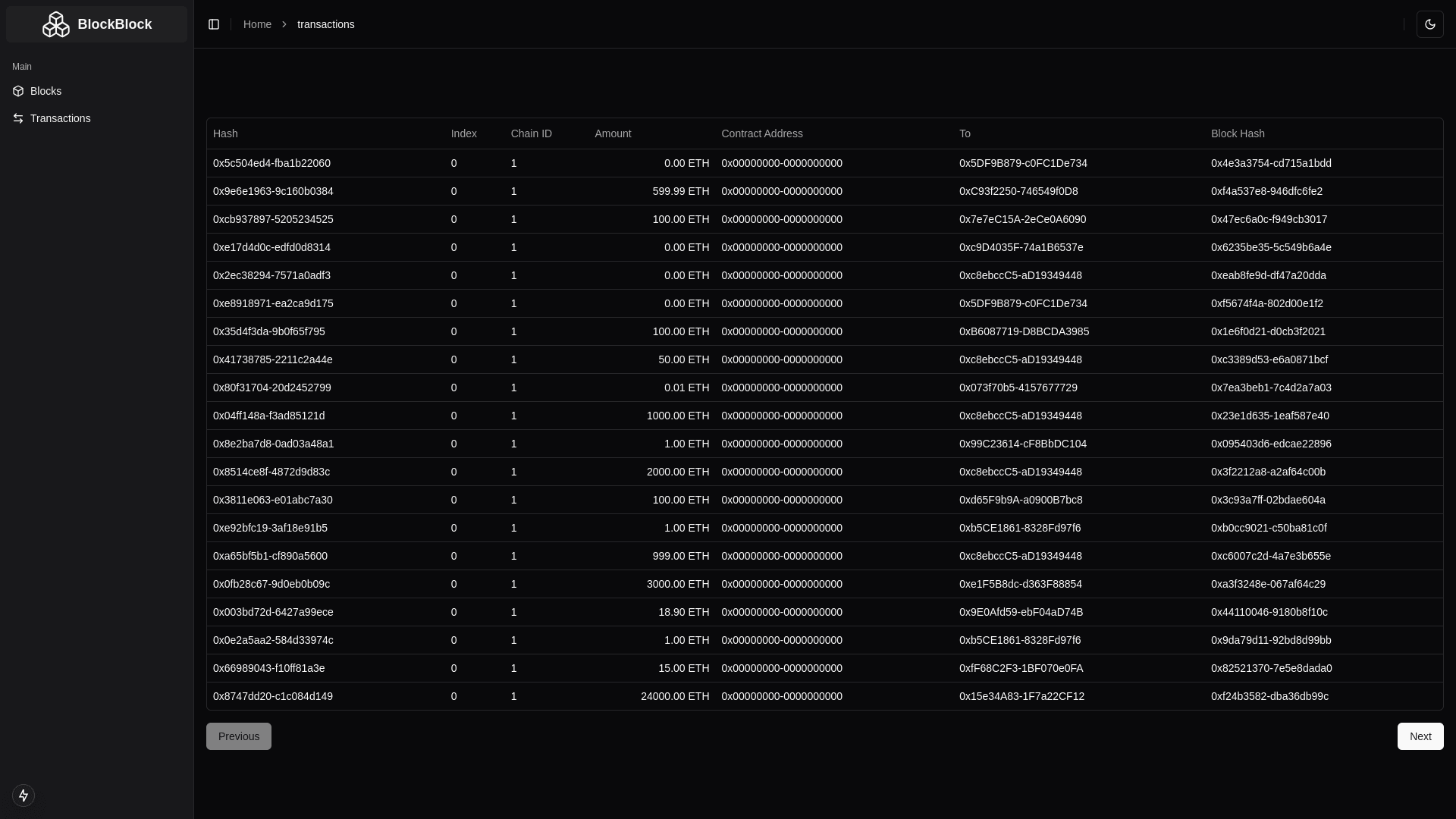1456x819 pixels.
Task: Collapse the sidebar using the panel icon
Action: (213, 24)
